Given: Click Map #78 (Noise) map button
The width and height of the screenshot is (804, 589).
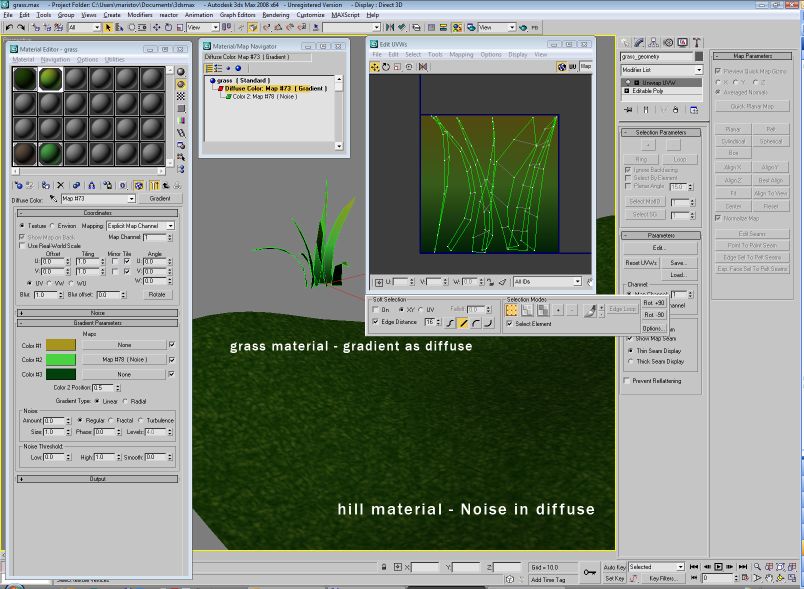Looking at the screenshot, I should click(124, 359).
